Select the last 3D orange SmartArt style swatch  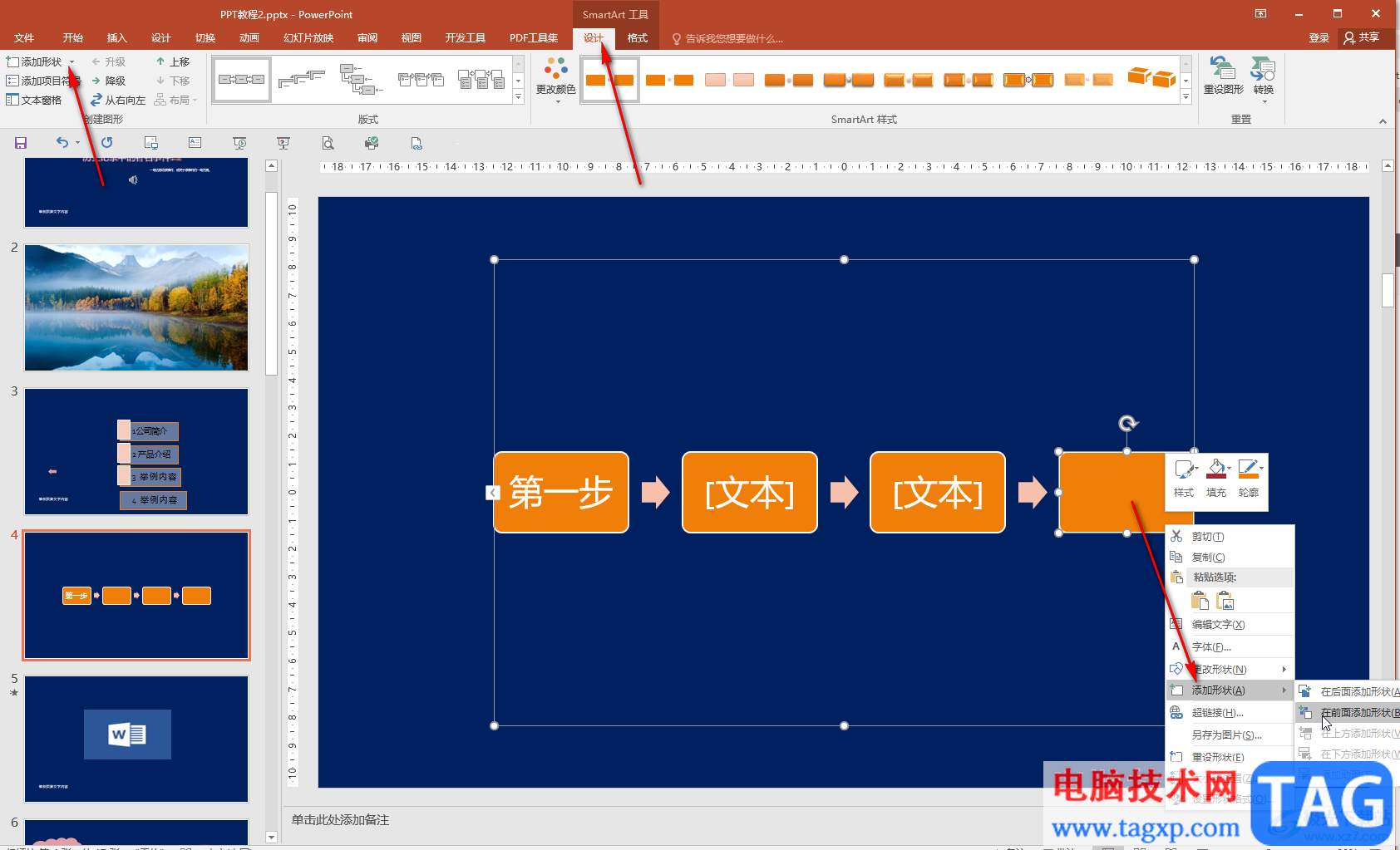(1151, 78)
